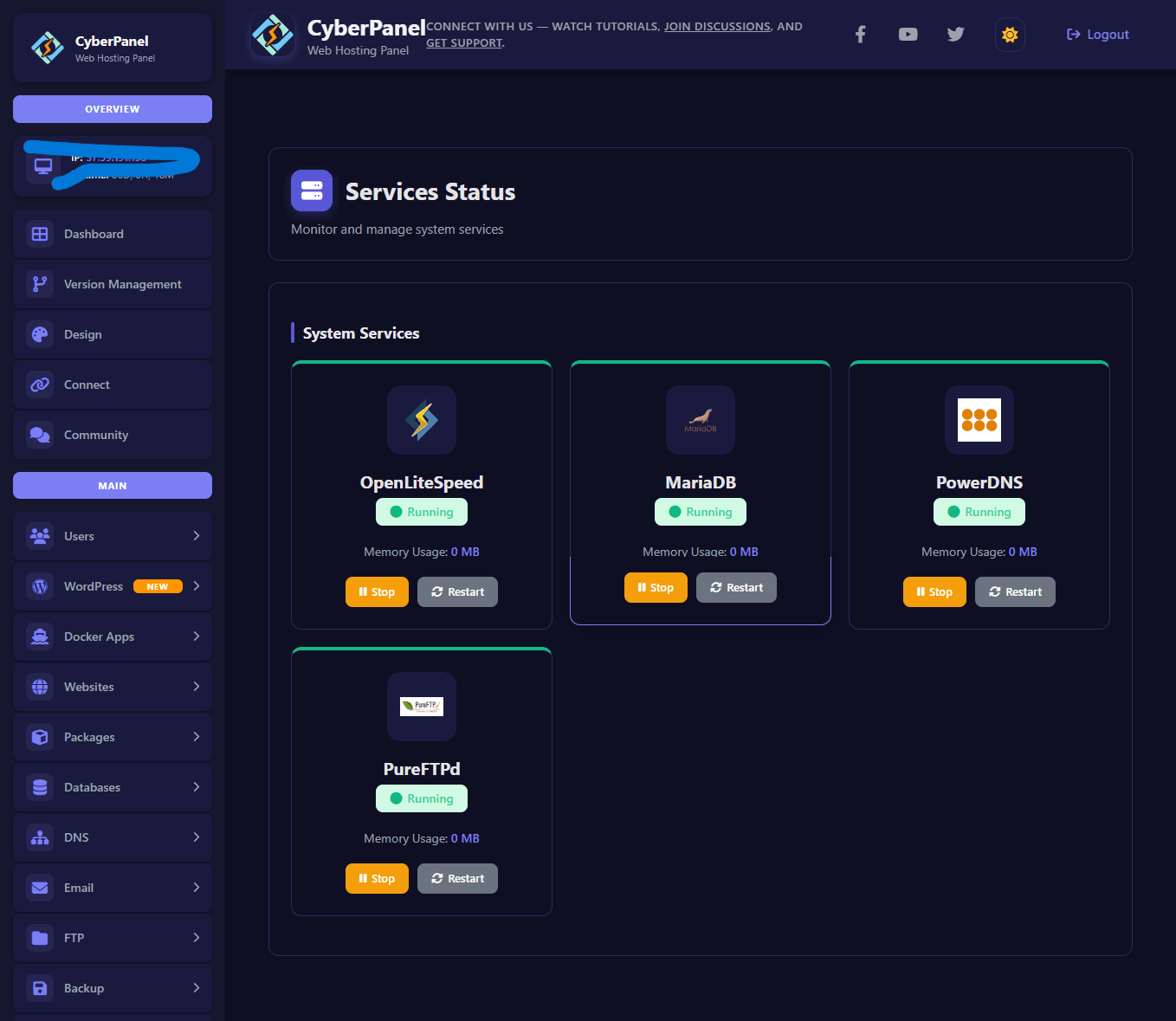Click the Version Management branch icon
The width and height of the screenshot is (1176, 1021).
pos(40,284)
